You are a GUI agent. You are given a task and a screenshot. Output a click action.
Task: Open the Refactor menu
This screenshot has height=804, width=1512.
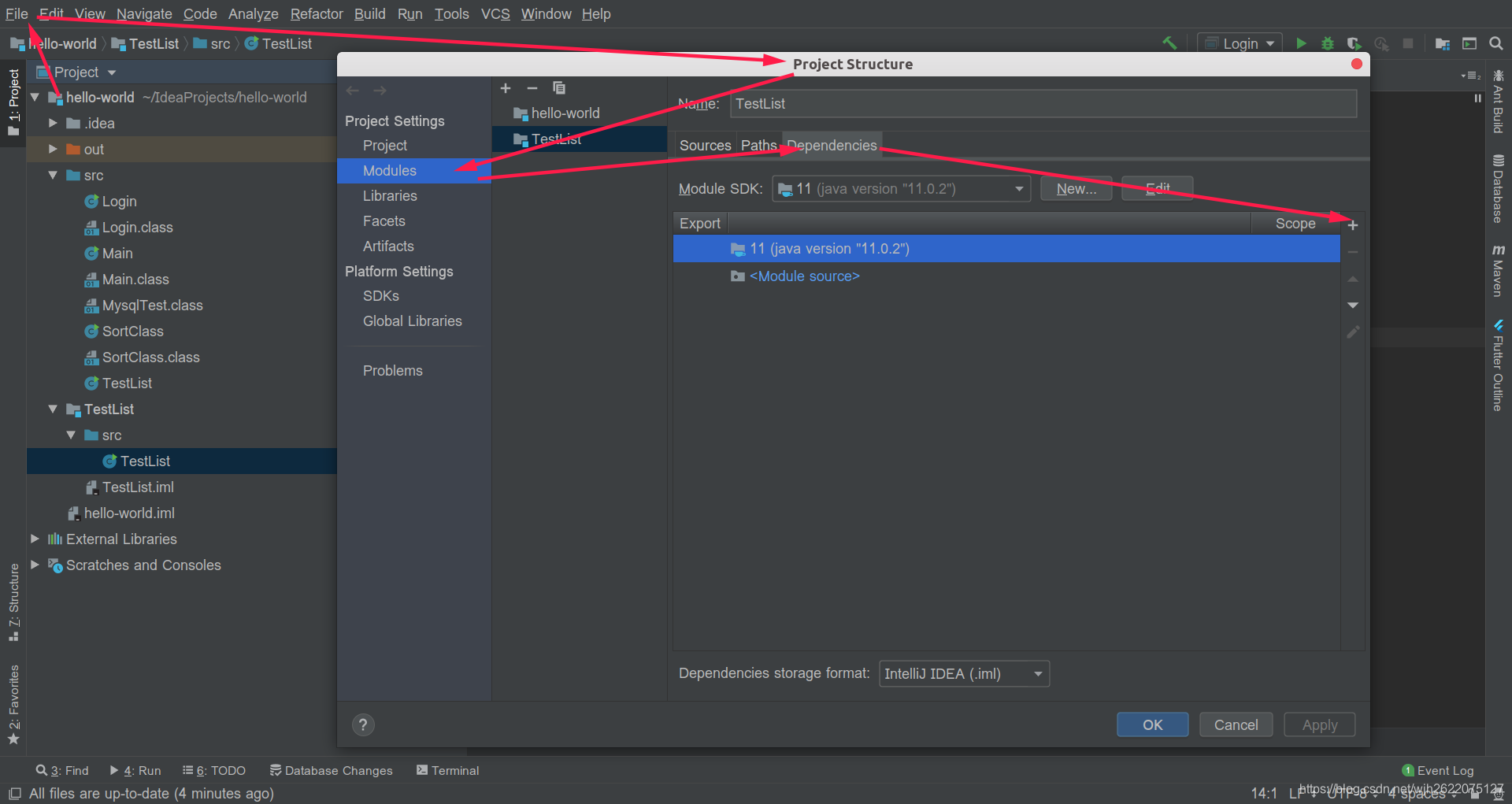pyautogui.click(x=317, y=13)
